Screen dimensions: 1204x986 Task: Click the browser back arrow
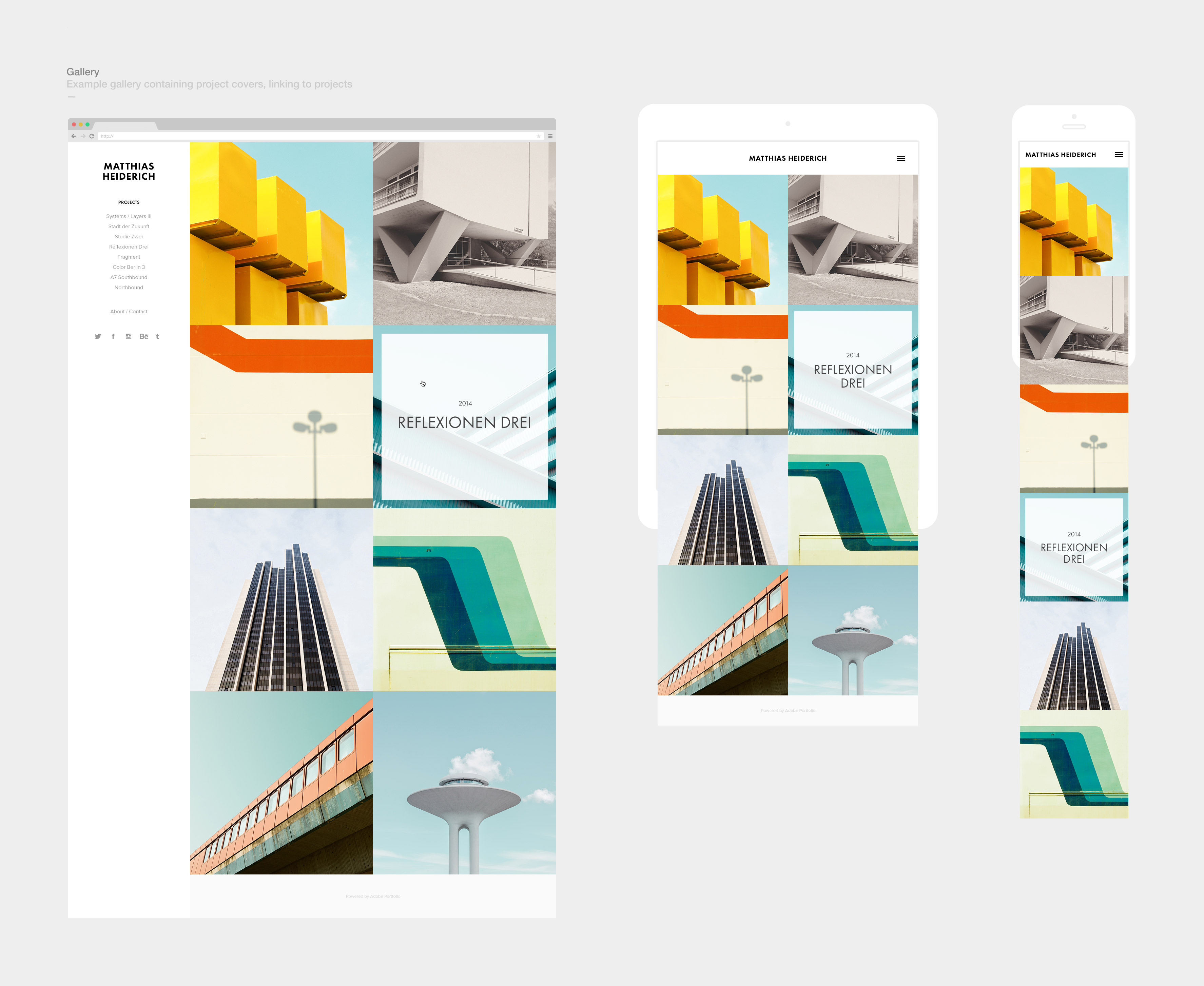[74, 136]
